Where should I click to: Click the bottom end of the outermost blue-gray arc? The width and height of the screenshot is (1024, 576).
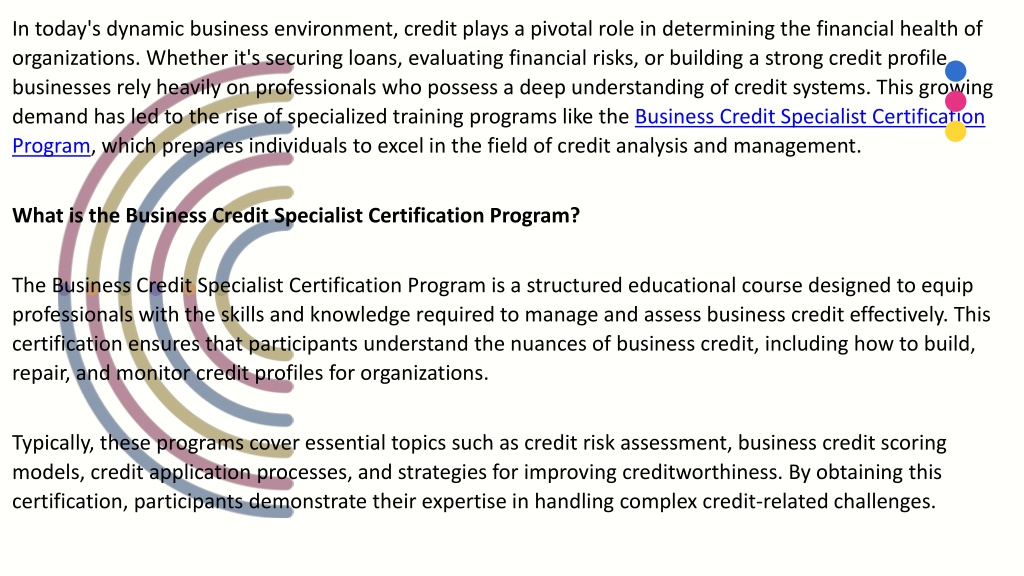(287, 511)
